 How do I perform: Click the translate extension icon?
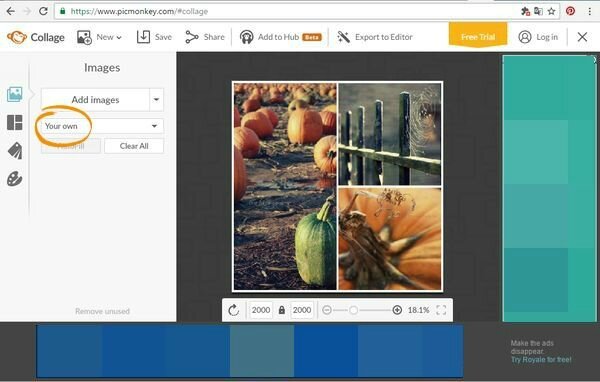(538, 11)
